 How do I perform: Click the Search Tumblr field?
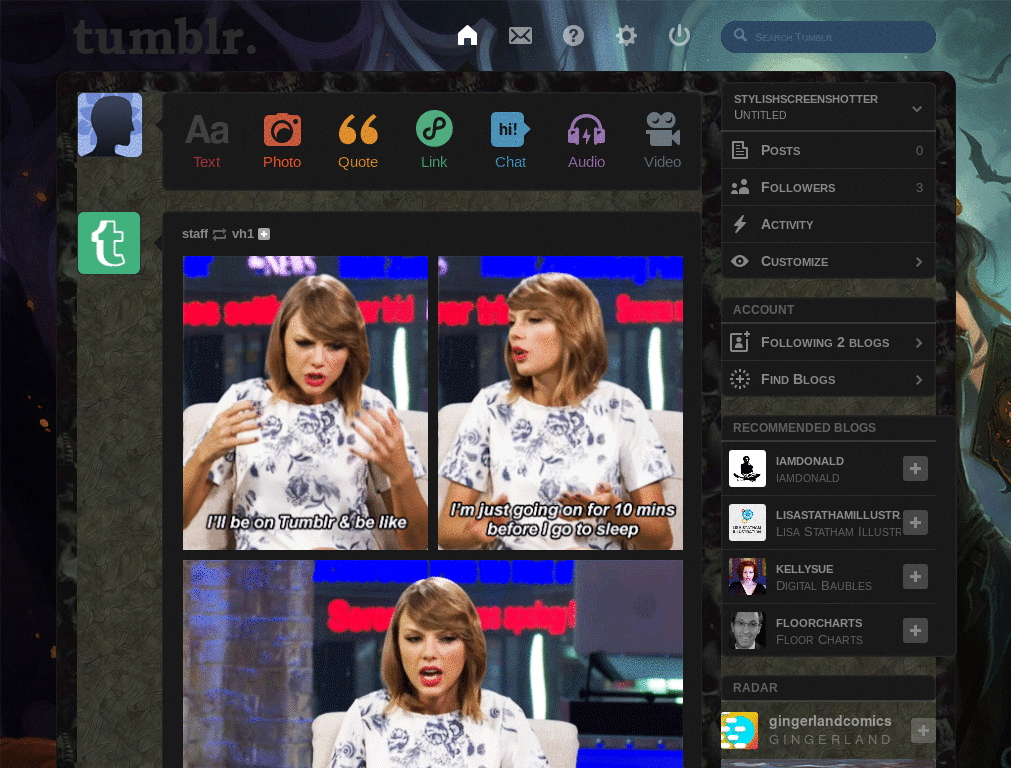pos(828,37)
